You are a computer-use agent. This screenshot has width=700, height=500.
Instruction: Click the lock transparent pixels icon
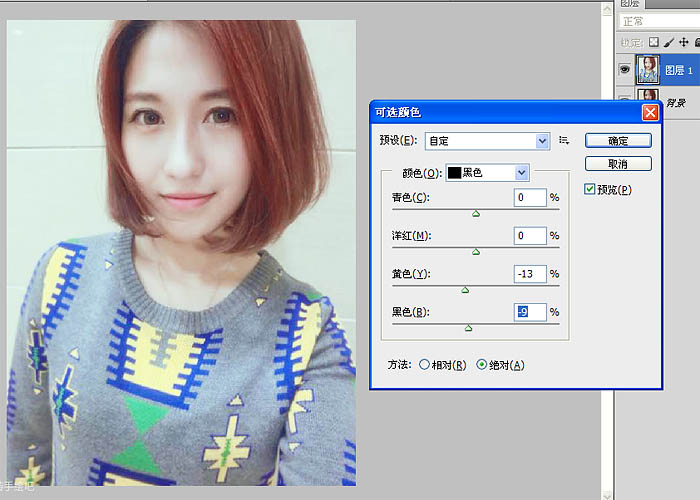654,42
